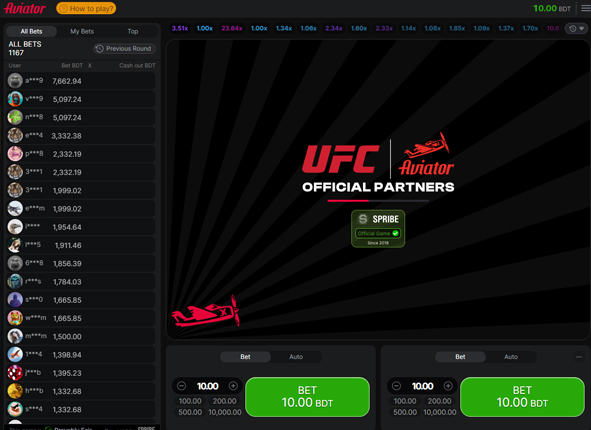591x430 pixels.
Task: Increase left bet amount with plus
Action: point(233,386)
